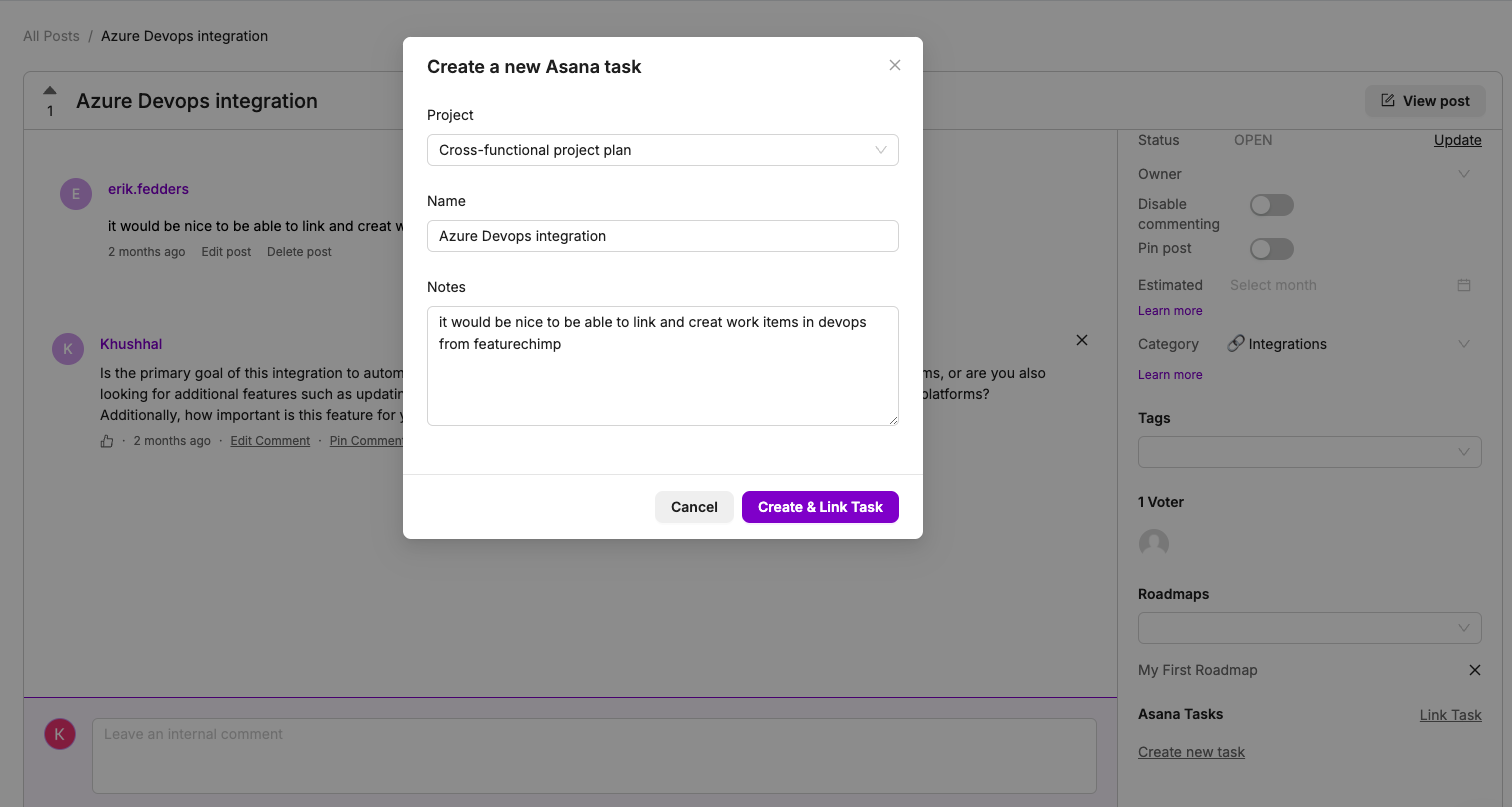
Task: Open the Project dropdown in the dialog
Action: click(x=662, y=150)
